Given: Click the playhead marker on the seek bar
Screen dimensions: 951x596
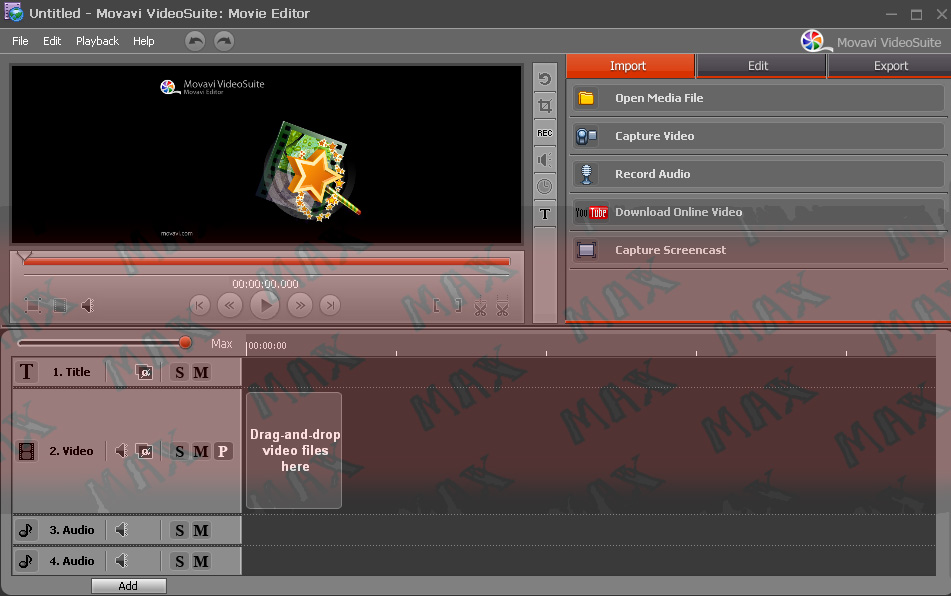Looking at the screenshot, I should (x=24, y=257).
